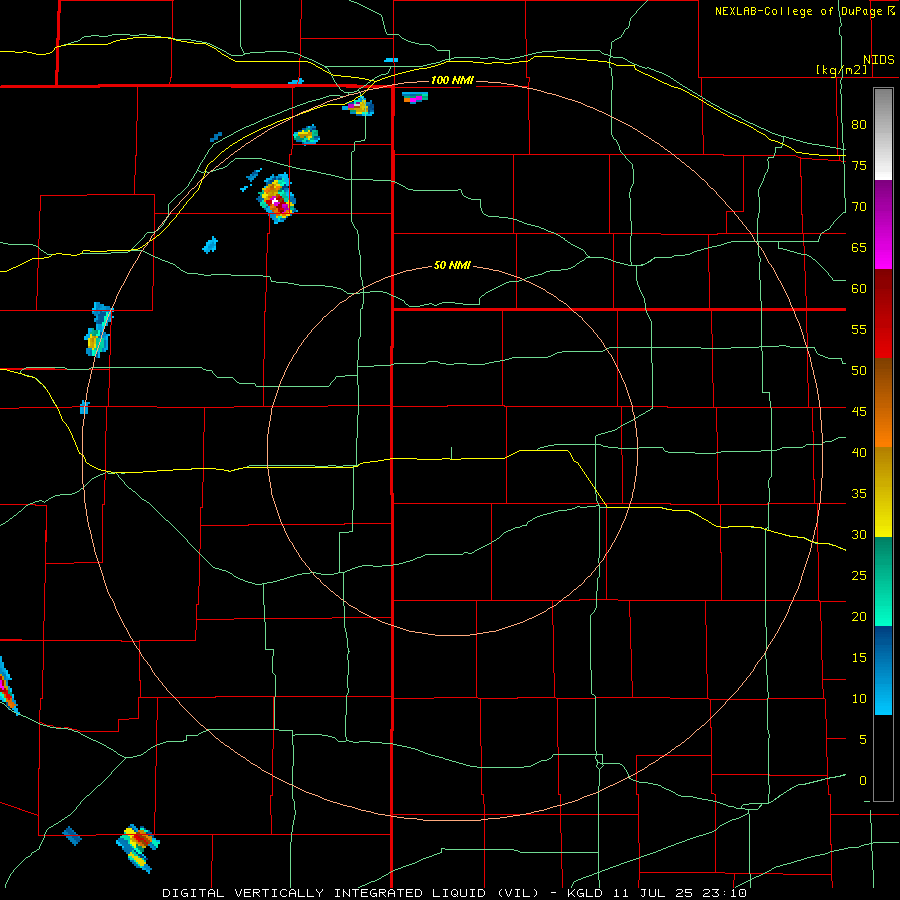Image resolution: width=900 pixels, height=900 pixels.
Task: Select the white-gray top segment of the color scale
Action: (883, 134)
